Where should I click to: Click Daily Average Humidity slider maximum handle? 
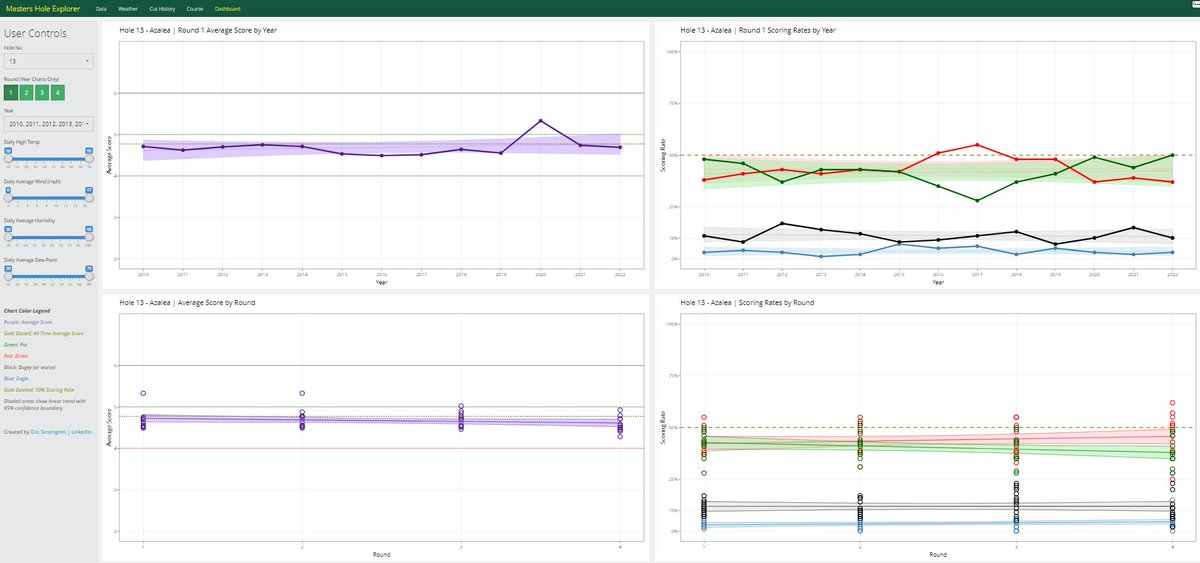[x=89, y=236]
